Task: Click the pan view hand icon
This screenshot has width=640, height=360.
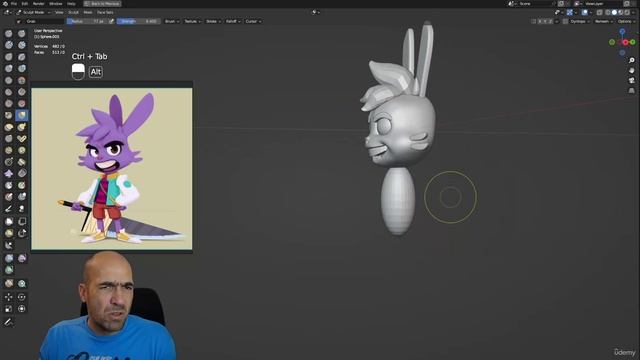Action: click(x=631, y=70)
